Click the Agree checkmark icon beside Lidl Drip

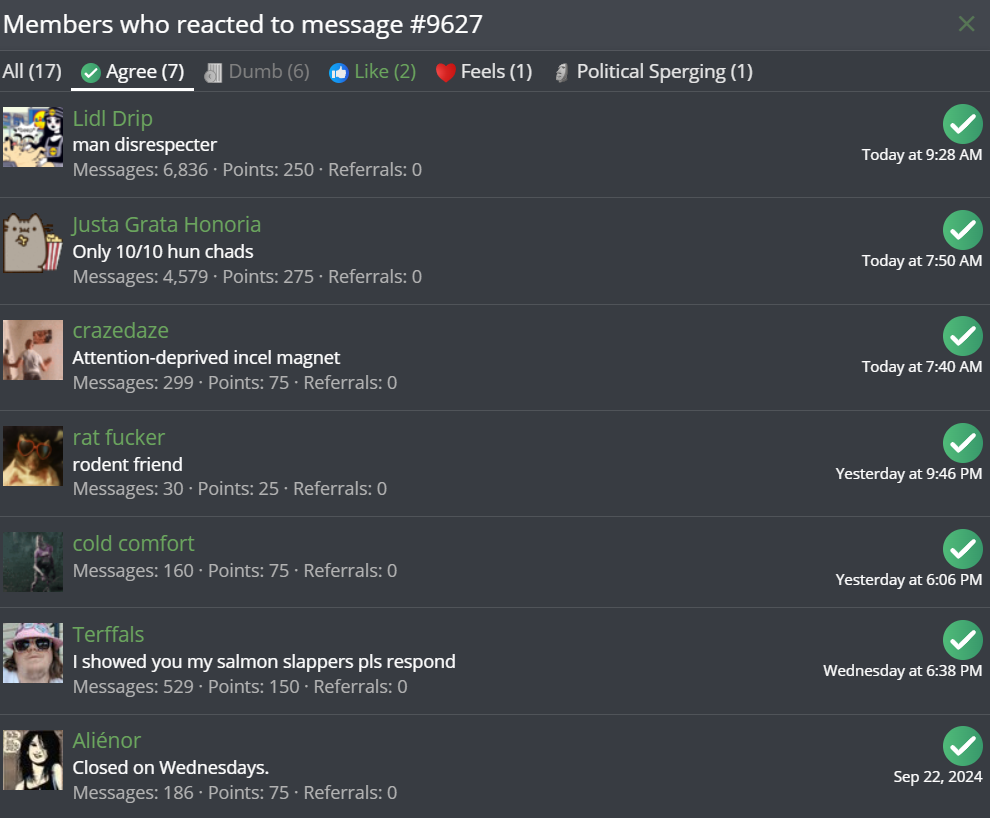pos(962,124)
